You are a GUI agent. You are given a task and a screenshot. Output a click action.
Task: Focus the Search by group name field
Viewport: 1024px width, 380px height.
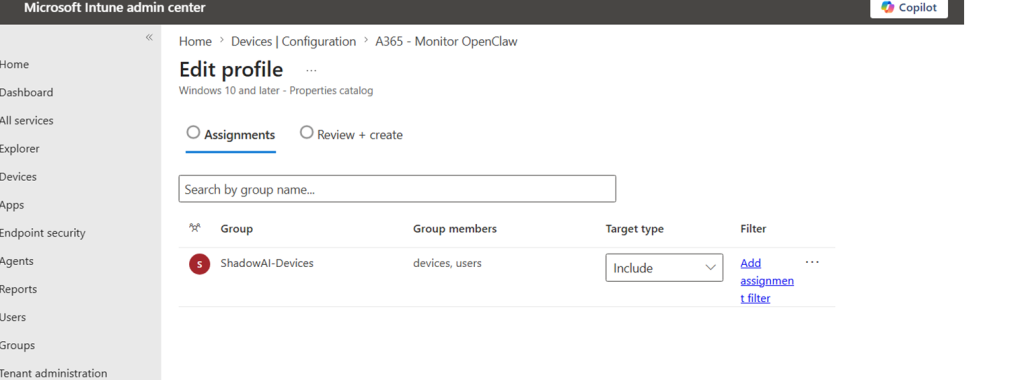pyautogui.click(x=397, y=189)
